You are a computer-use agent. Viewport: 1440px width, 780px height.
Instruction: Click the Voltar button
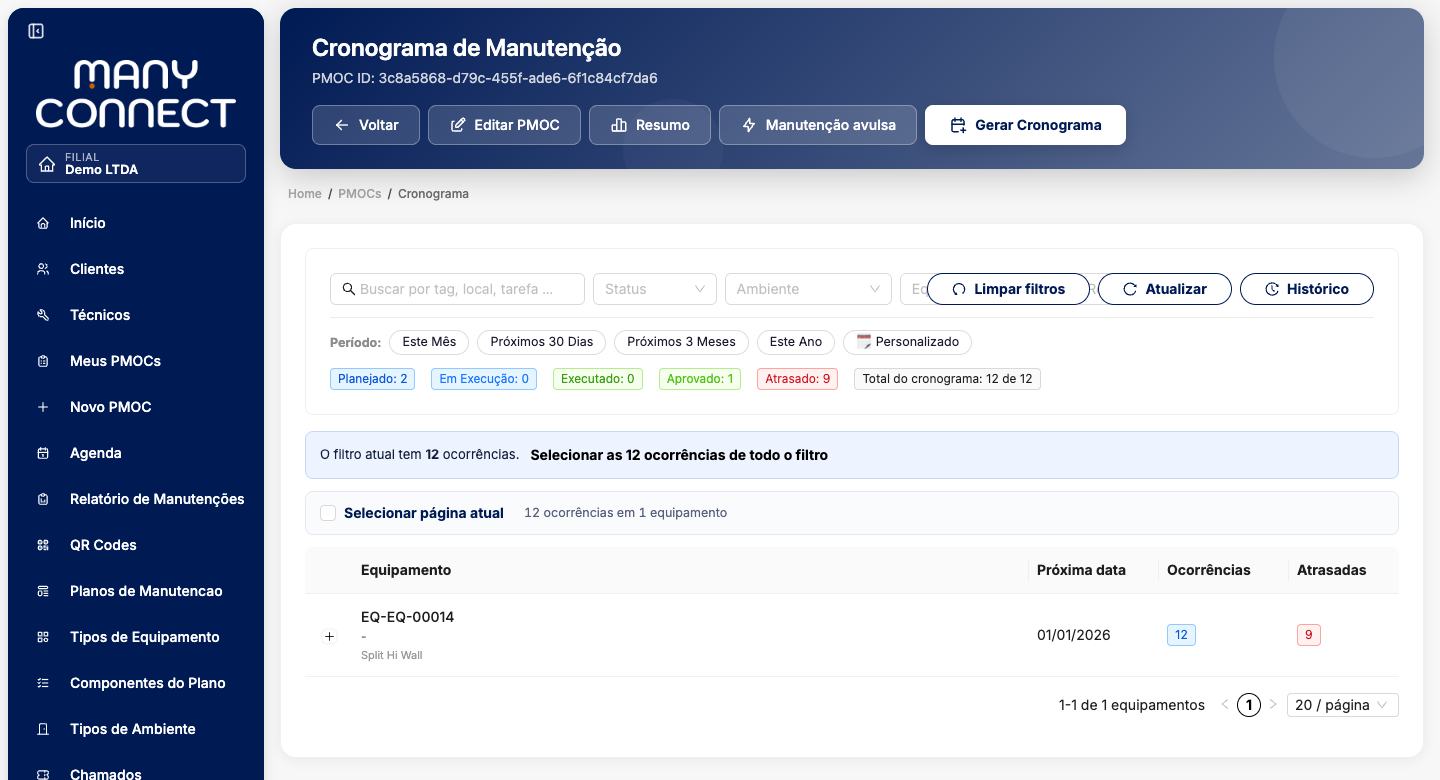(366, 125)
